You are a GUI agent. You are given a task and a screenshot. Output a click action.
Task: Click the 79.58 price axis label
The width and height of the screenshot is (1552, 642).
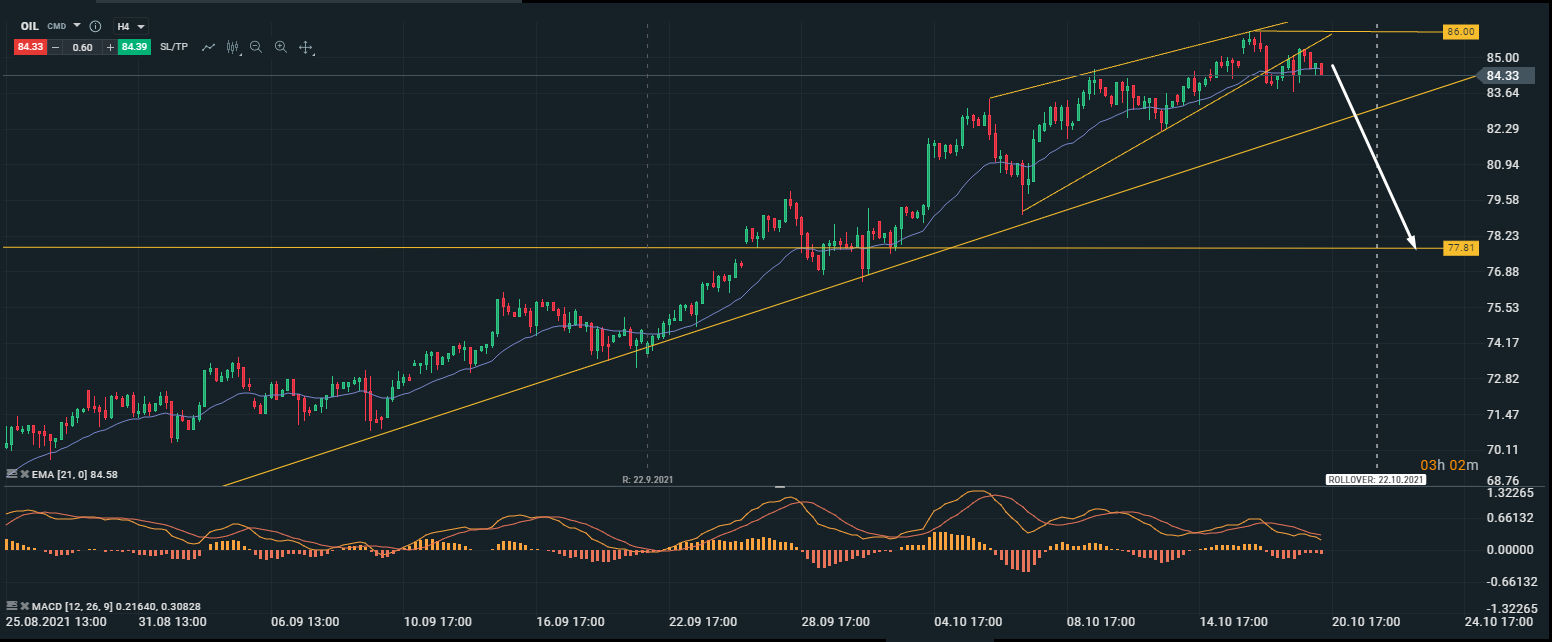pyautogui.click(x=1503, y=200)
